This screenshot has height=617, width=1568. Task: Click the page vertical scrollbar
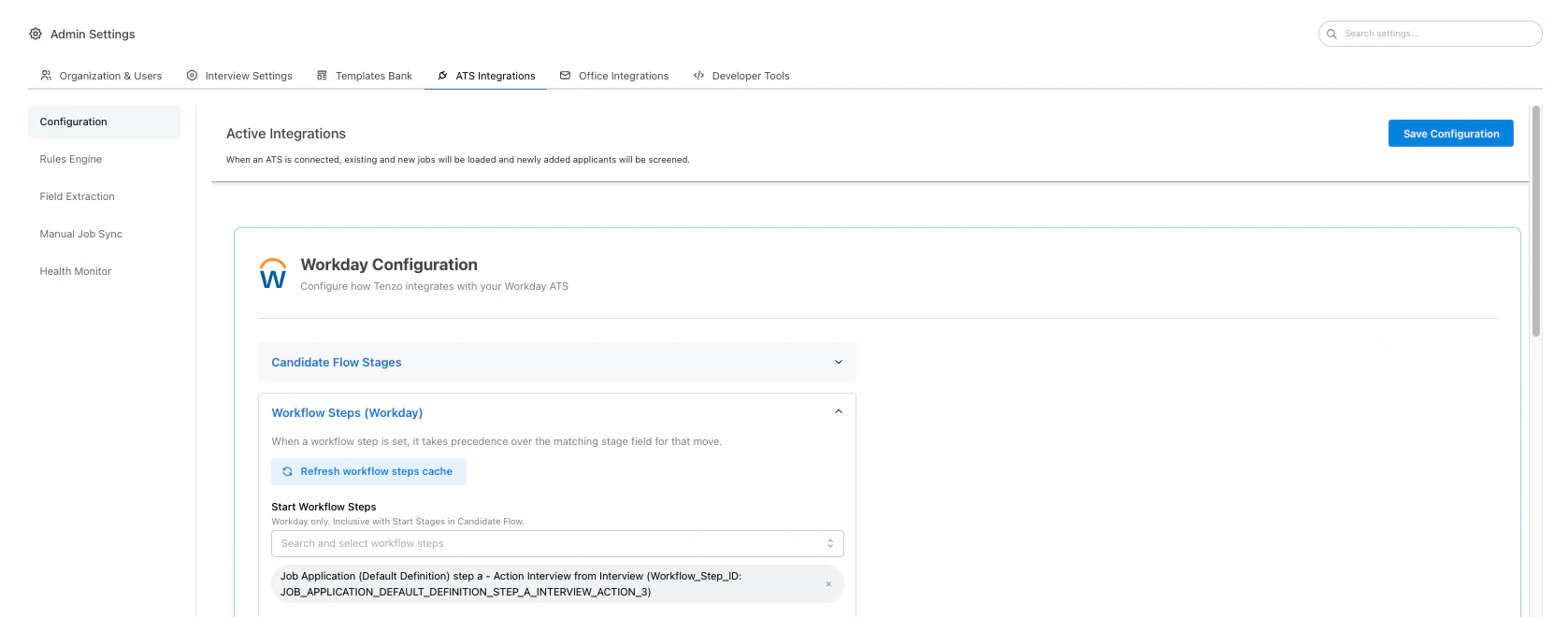[x=1536, y=222]
